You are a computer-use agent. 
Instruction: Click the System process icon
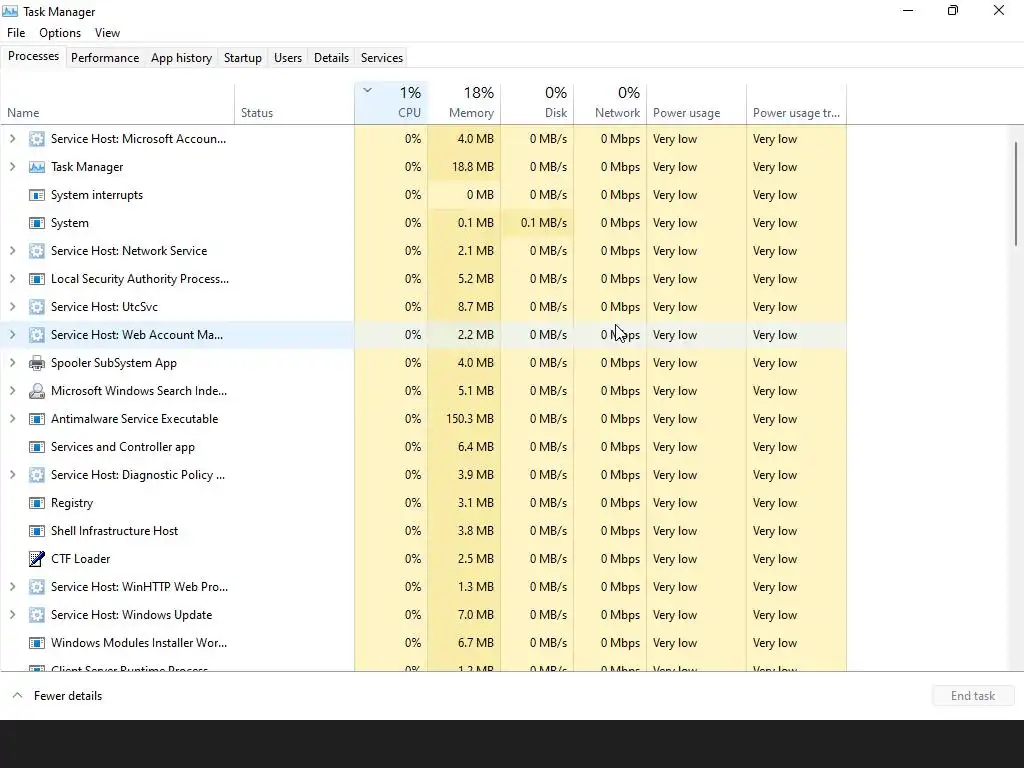(37, 223)
